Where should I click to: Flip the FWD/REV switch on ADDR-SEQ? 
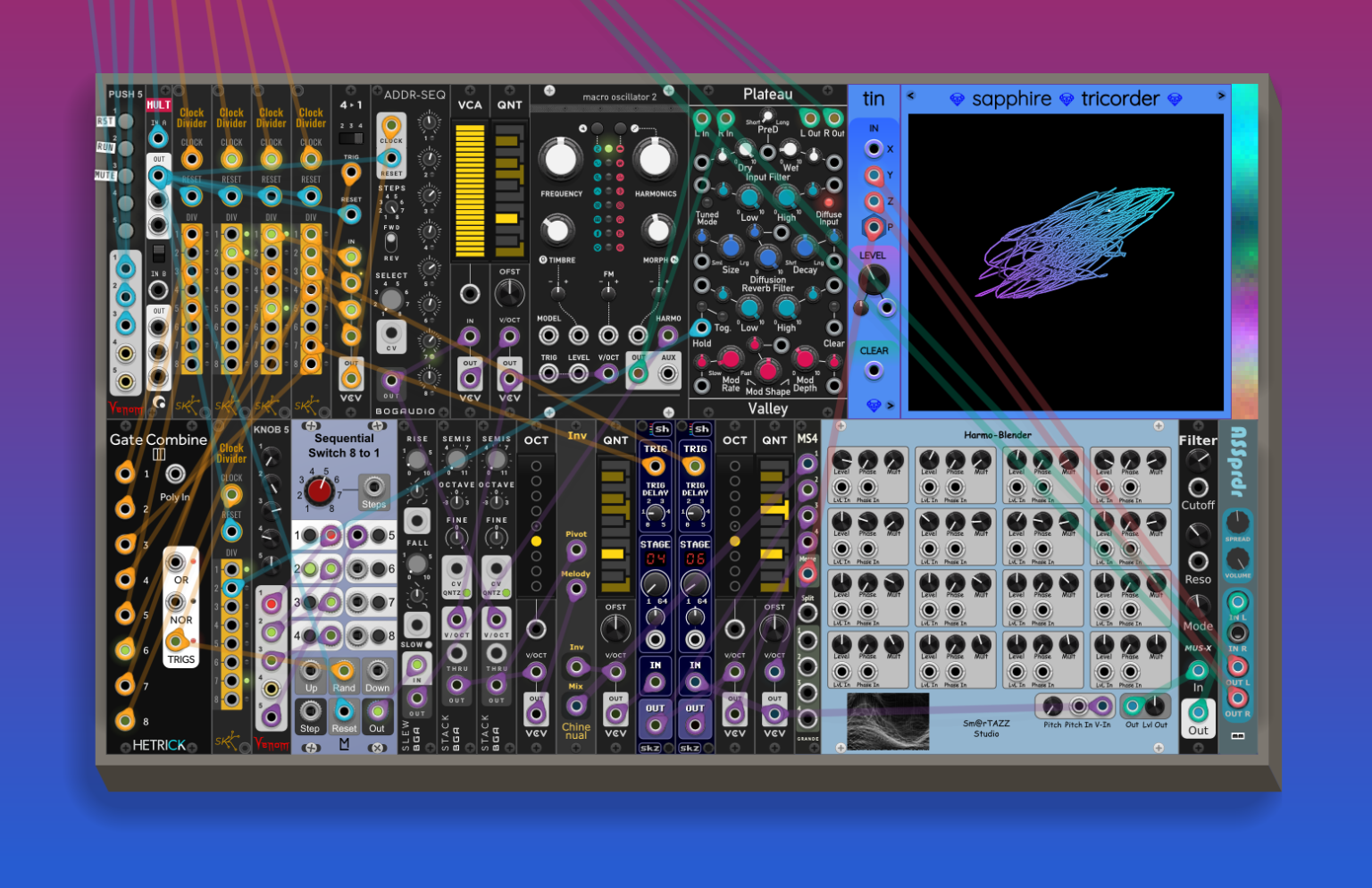tap(391, 242)
